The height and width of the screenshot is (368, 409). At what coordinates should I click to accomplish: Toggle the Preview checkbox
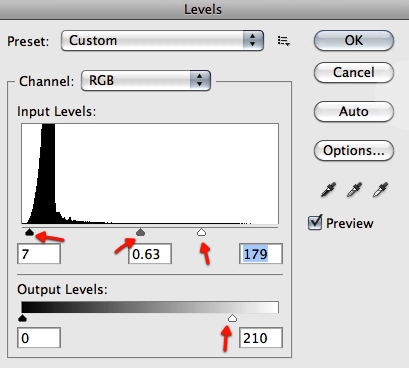[315, 222]
